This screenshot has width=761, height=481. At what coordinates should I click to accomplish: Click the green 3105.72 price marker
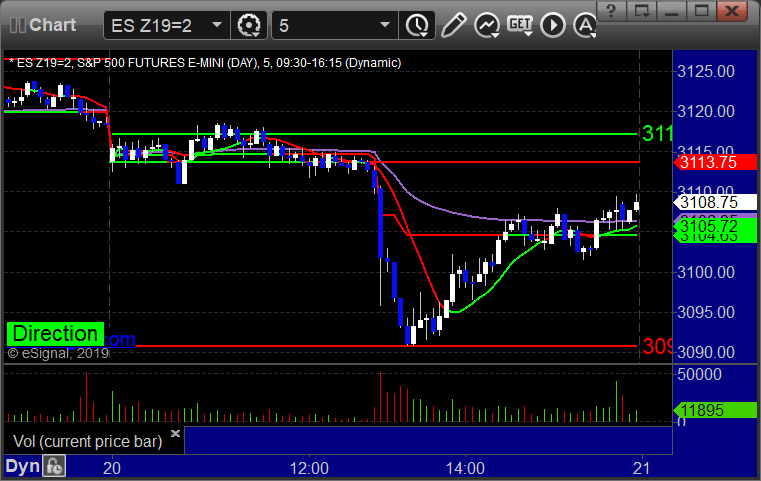coord(715,226)
